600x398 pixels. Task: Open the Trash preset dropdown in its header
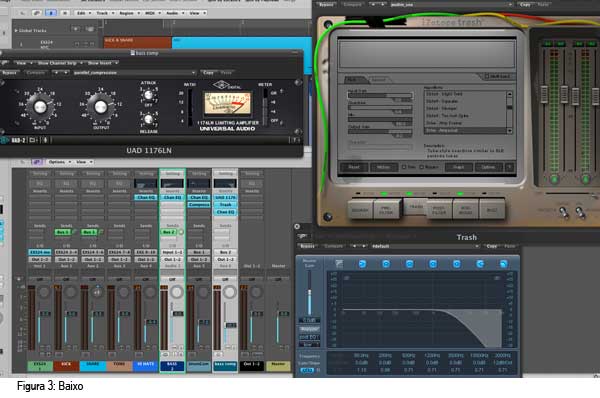click(x=451, y=5)
